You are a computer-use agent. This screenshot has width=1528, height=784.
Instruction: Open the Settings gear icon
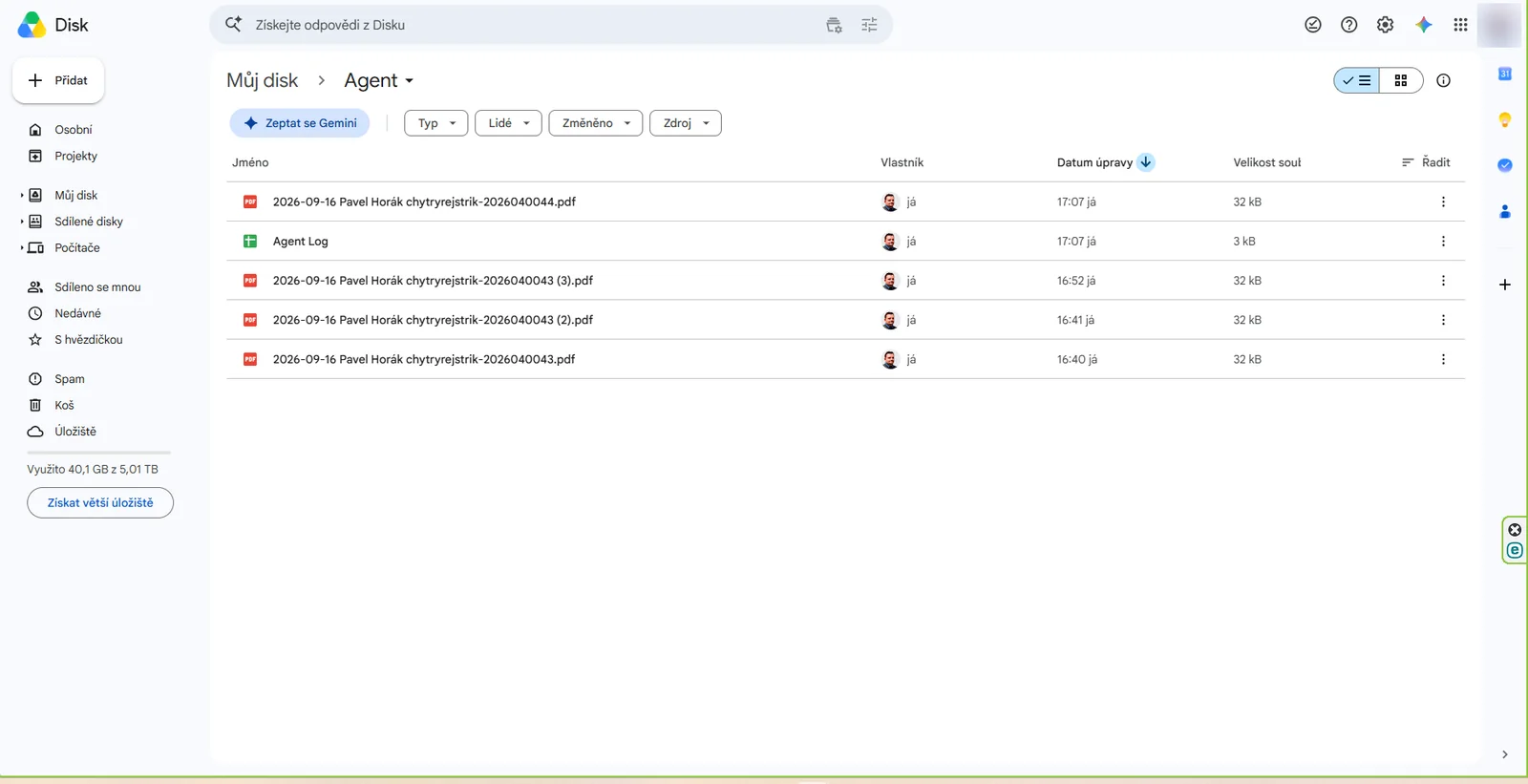1385,25
